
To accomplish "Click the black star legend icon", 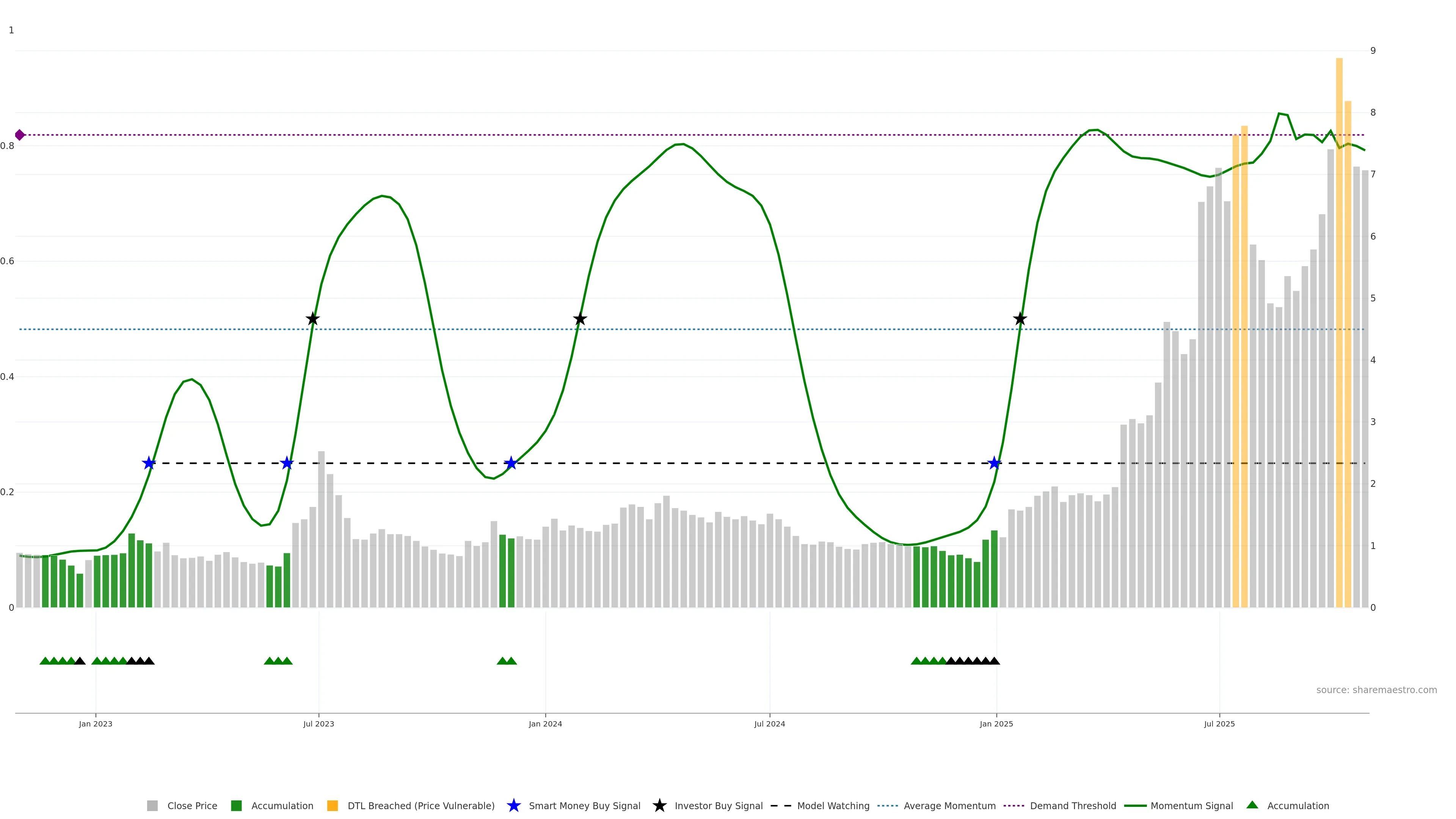I will (x=659, y=805).
